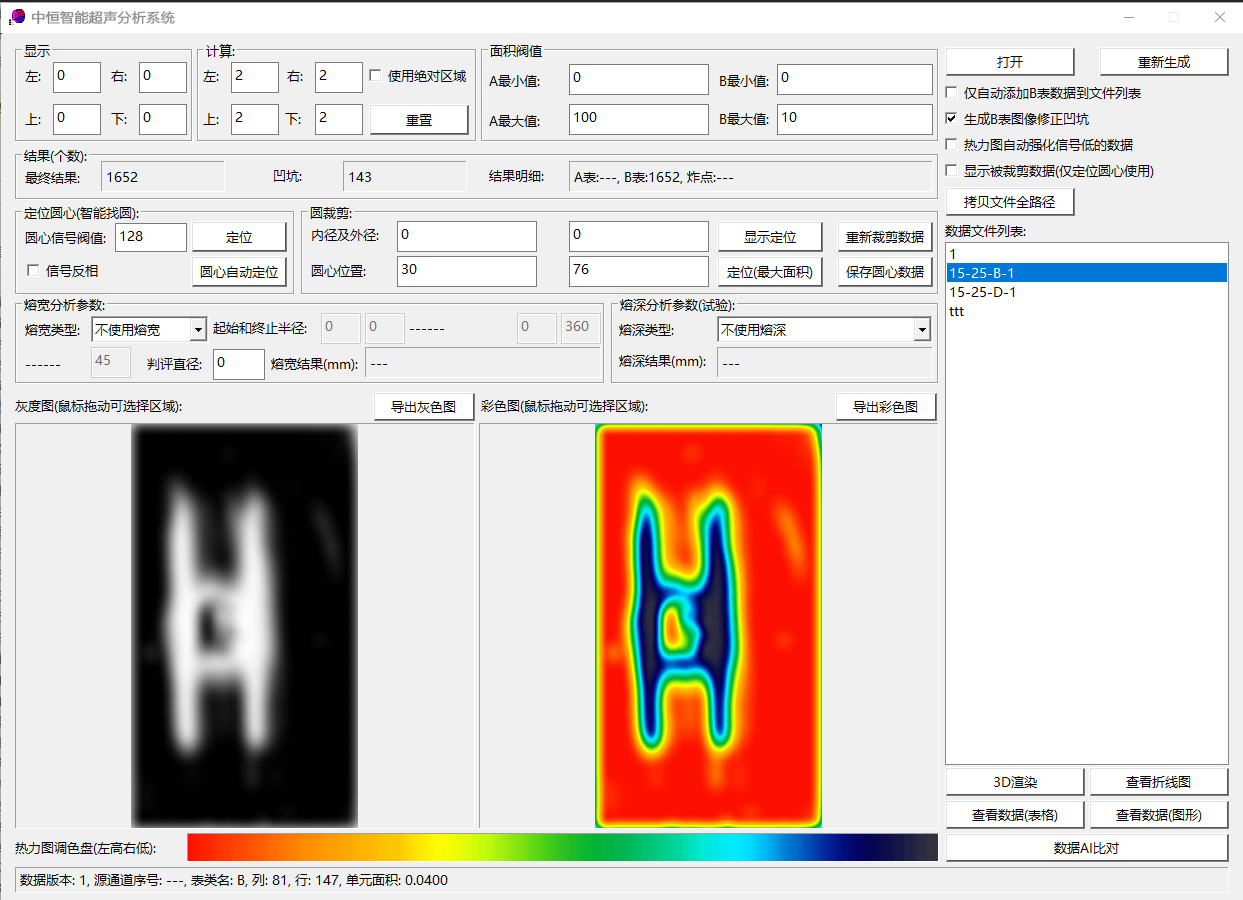Click 查看折线图 button
This screenshot has height=900, width=1243.
[1159, 782]
